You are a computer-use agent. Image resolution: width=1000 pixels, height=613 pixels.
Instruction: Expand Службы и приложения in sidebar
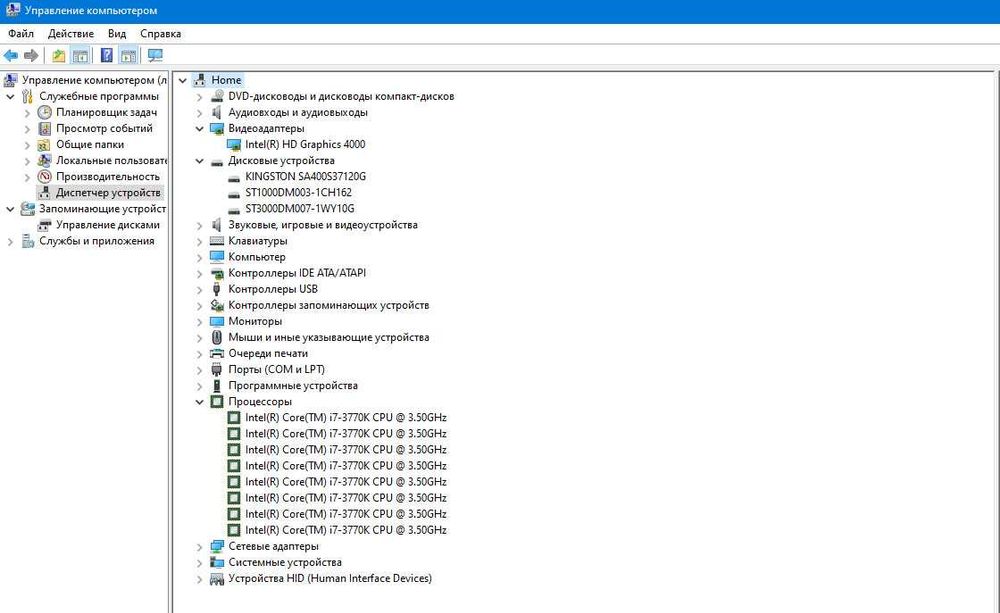[x=10, y=241]
